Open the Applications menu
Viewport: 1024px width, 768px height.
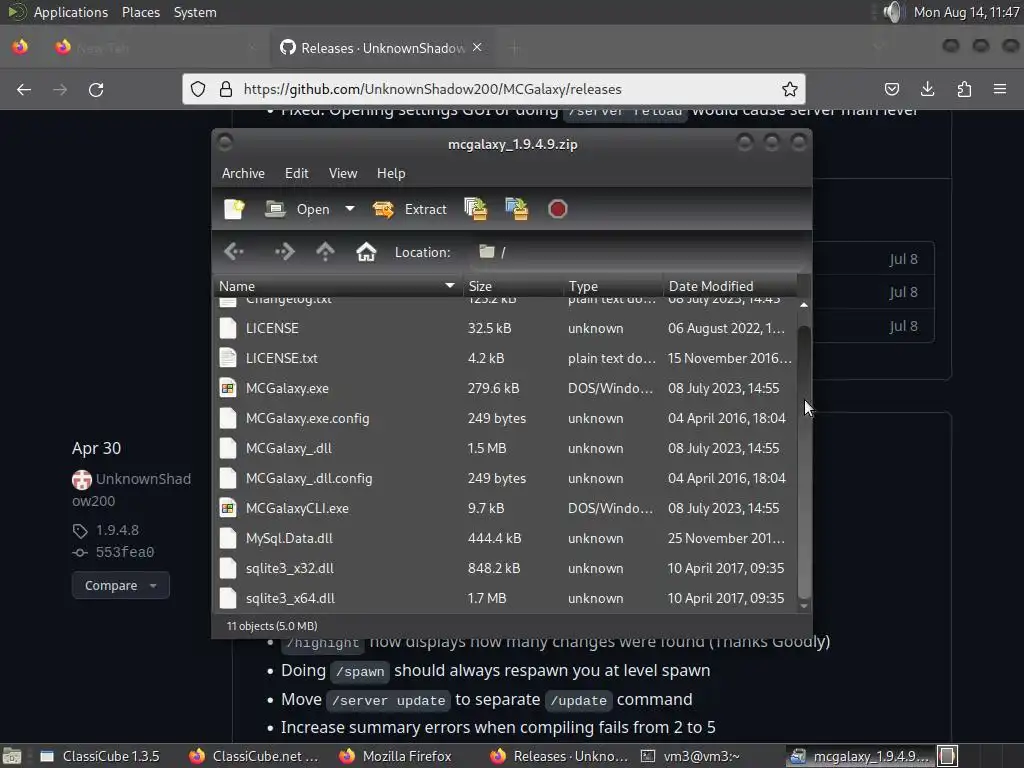click(x=71, y=12)
